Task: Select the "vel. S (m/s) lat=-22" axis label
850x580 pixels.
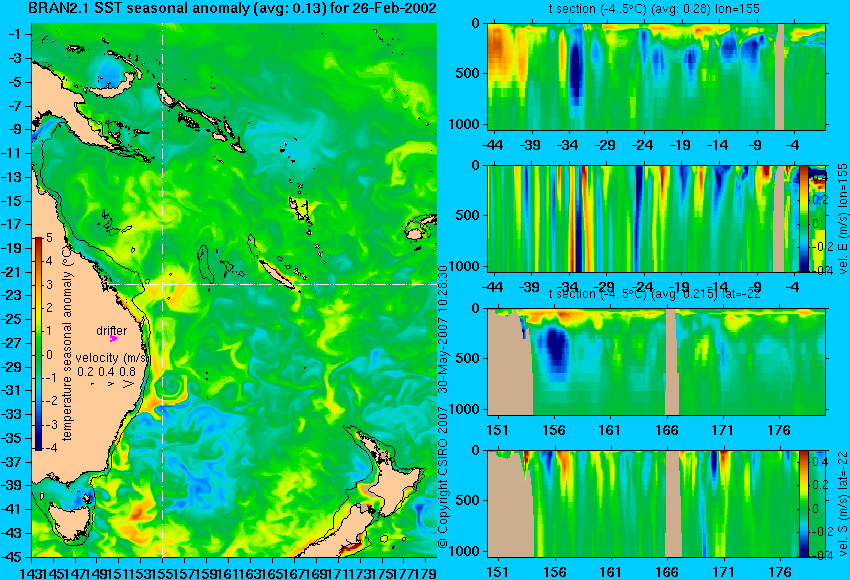Action: tap(842, 502)
